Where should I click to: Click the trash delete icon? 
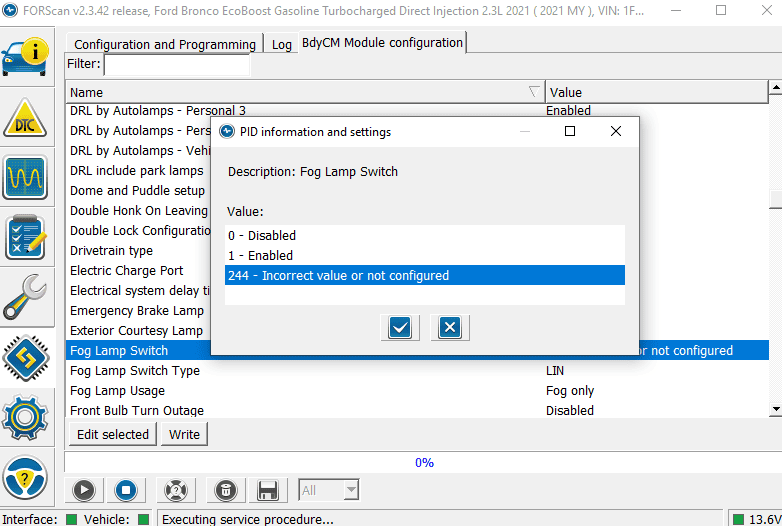pos(225,490)
